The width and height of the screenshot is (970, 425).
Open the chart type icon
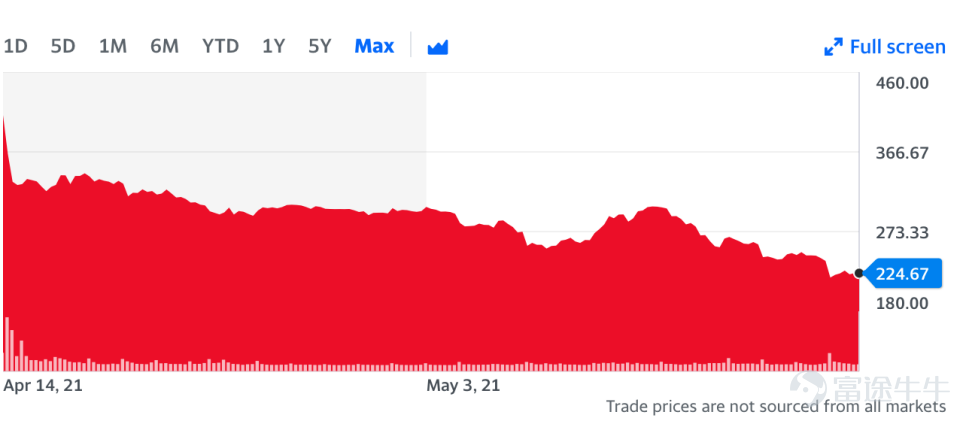[x=437, y=47]
